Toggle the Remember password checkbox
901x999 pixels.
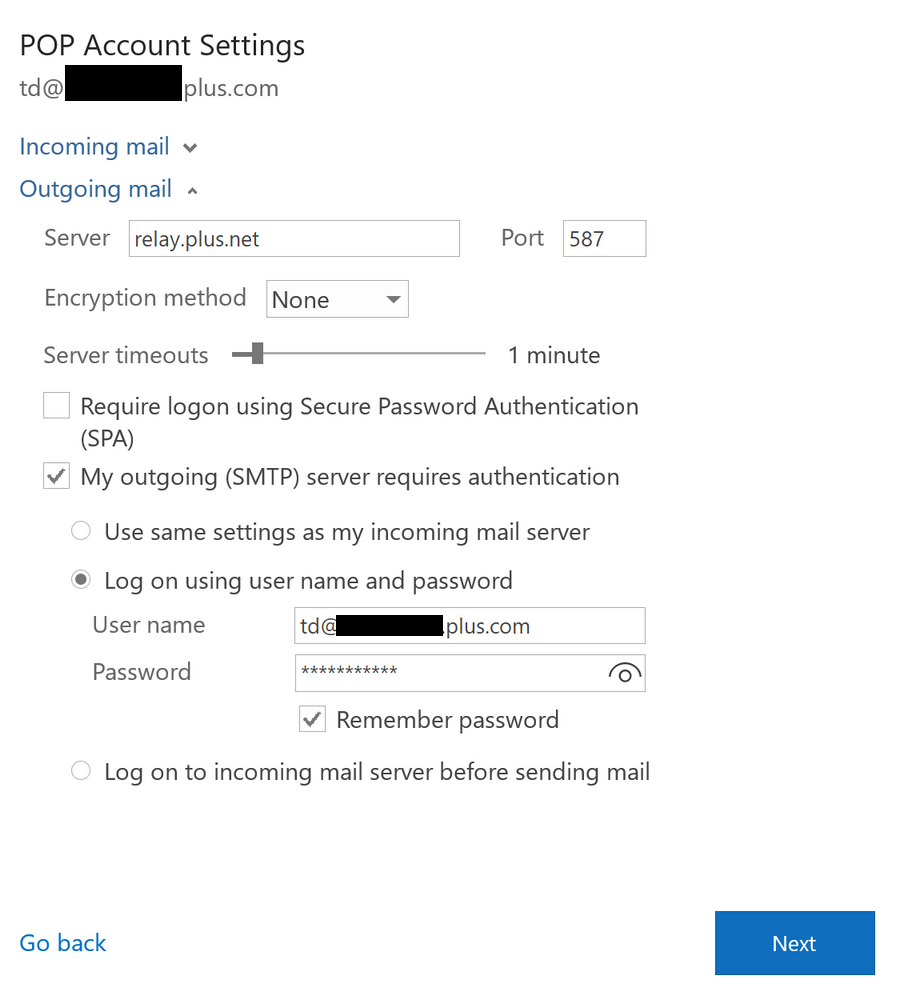[313, 720]
